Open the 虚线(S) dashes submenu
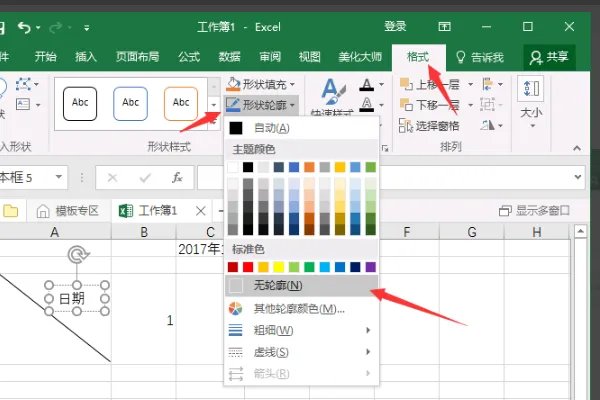This screenshot has height=400, width=600. [301, 352]
